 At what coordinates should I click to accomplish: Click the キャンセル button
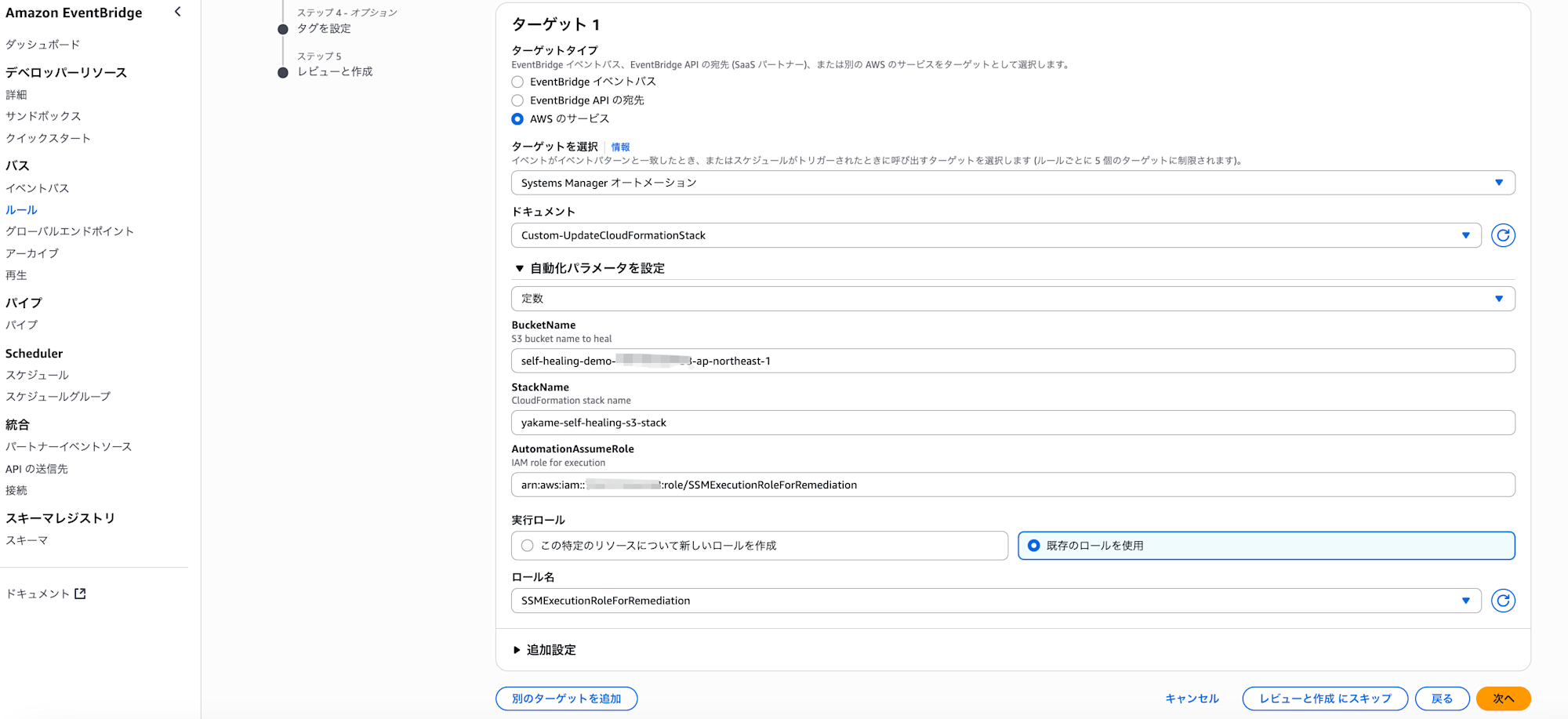1192,699
